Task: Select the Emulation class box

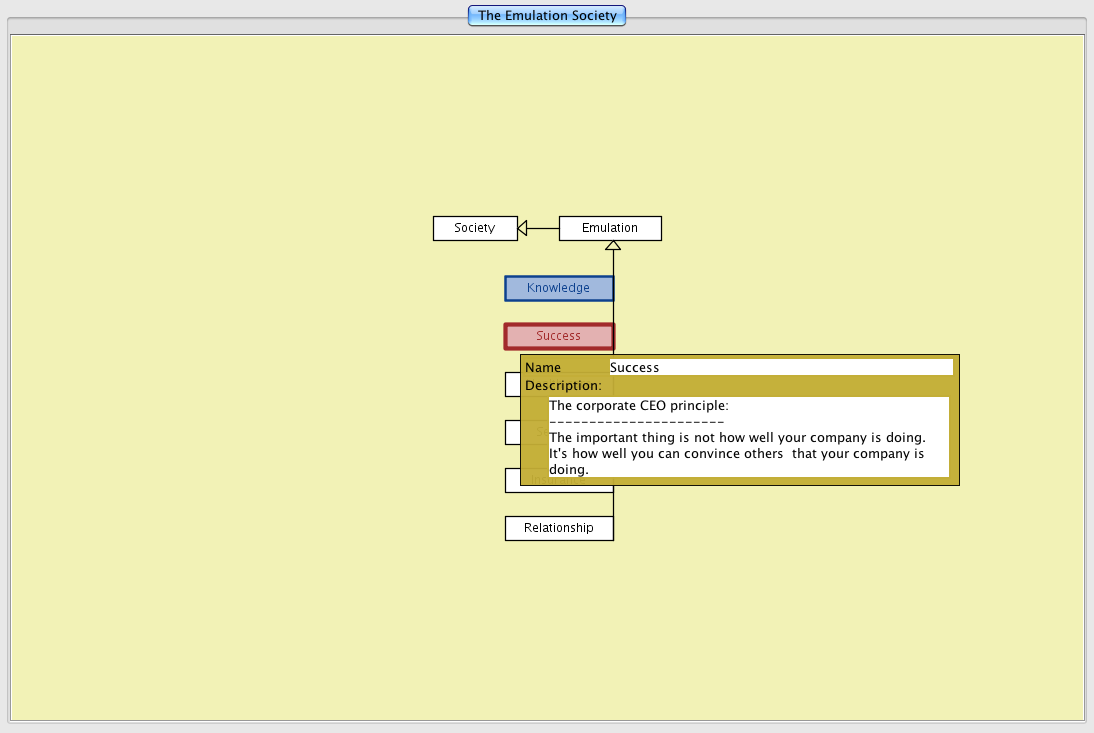Action: pyautogui.click(x=610, y=228)
